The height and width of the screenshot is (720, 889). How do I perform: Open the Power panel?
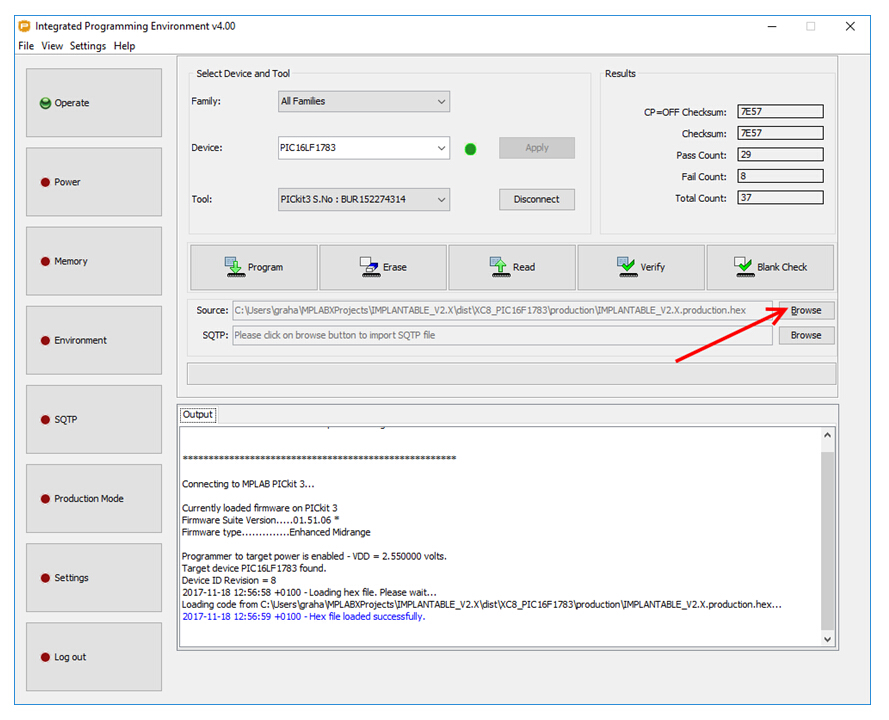[93, 182]
